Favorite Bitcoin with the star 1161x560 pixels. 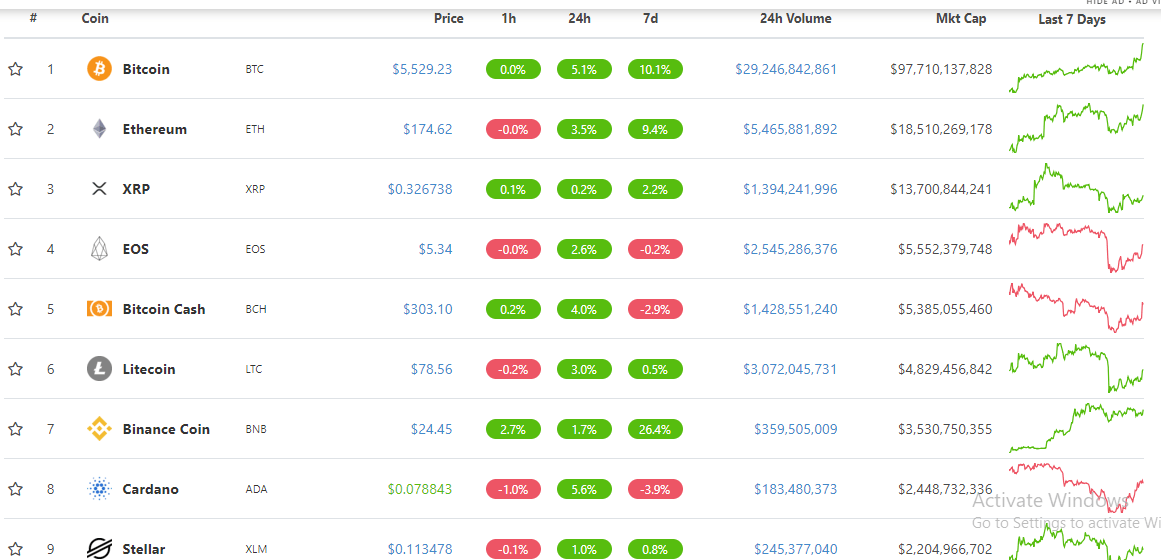[15, 69]
